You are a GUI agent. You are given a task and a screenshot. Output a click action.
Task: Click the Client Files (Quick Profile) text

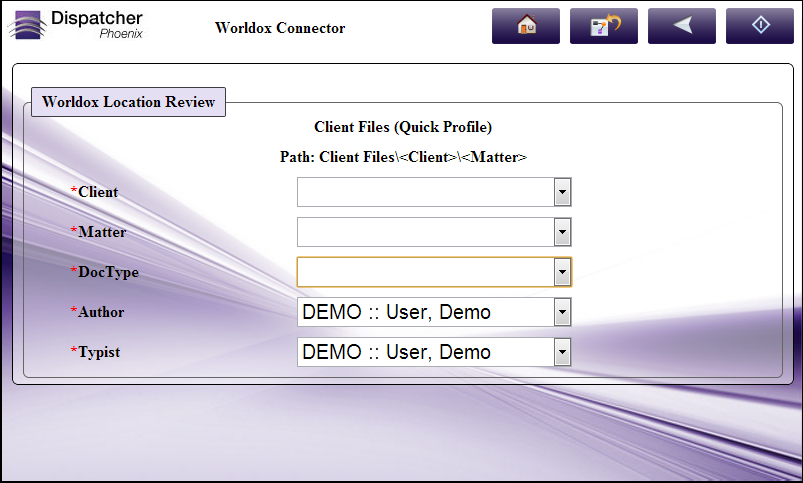tap(403, 127)
